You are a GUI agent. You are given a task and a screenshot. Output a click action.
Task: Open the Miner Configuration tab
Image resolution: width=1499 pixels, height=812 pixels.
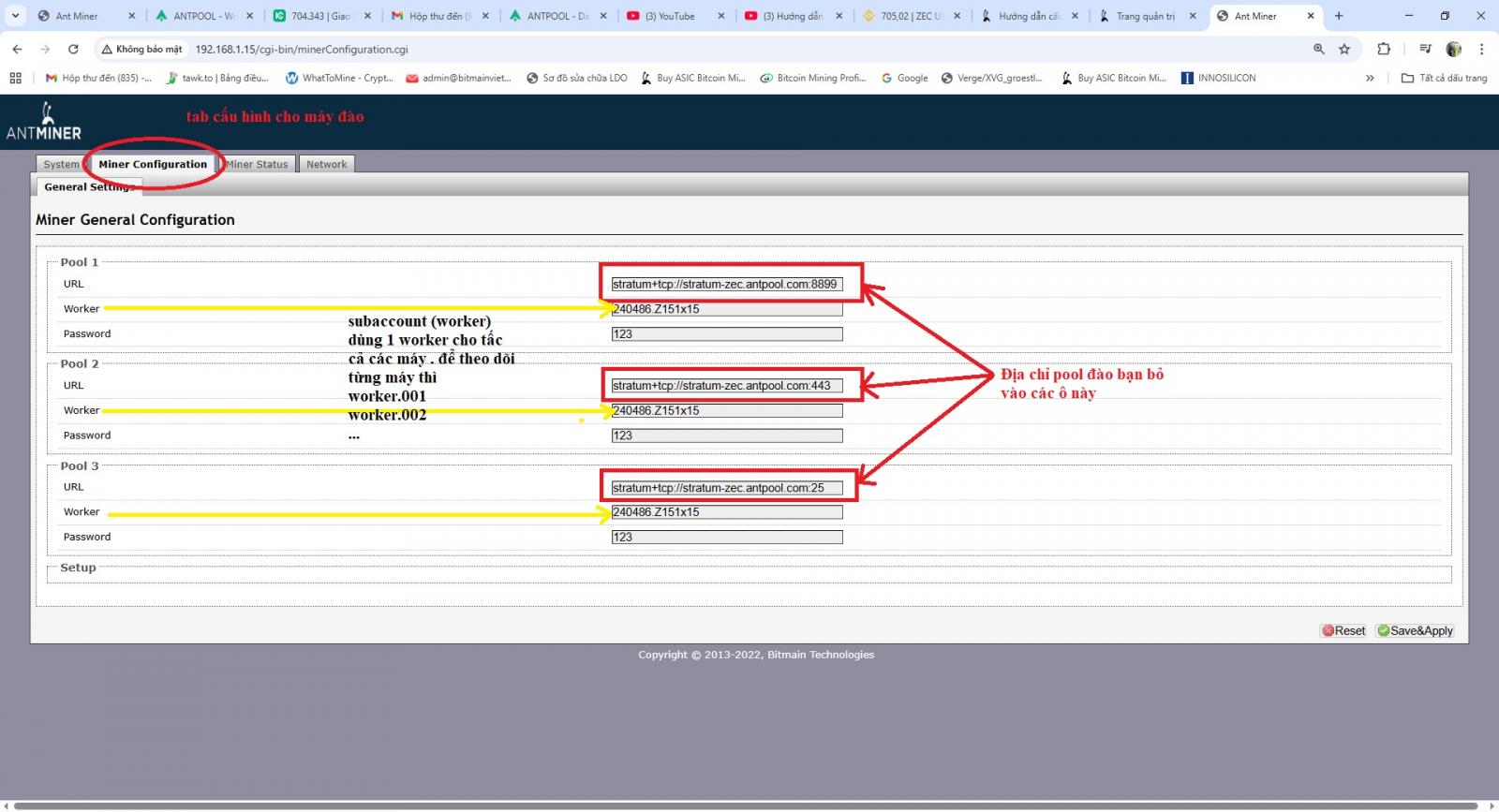(x=153, y=164)
